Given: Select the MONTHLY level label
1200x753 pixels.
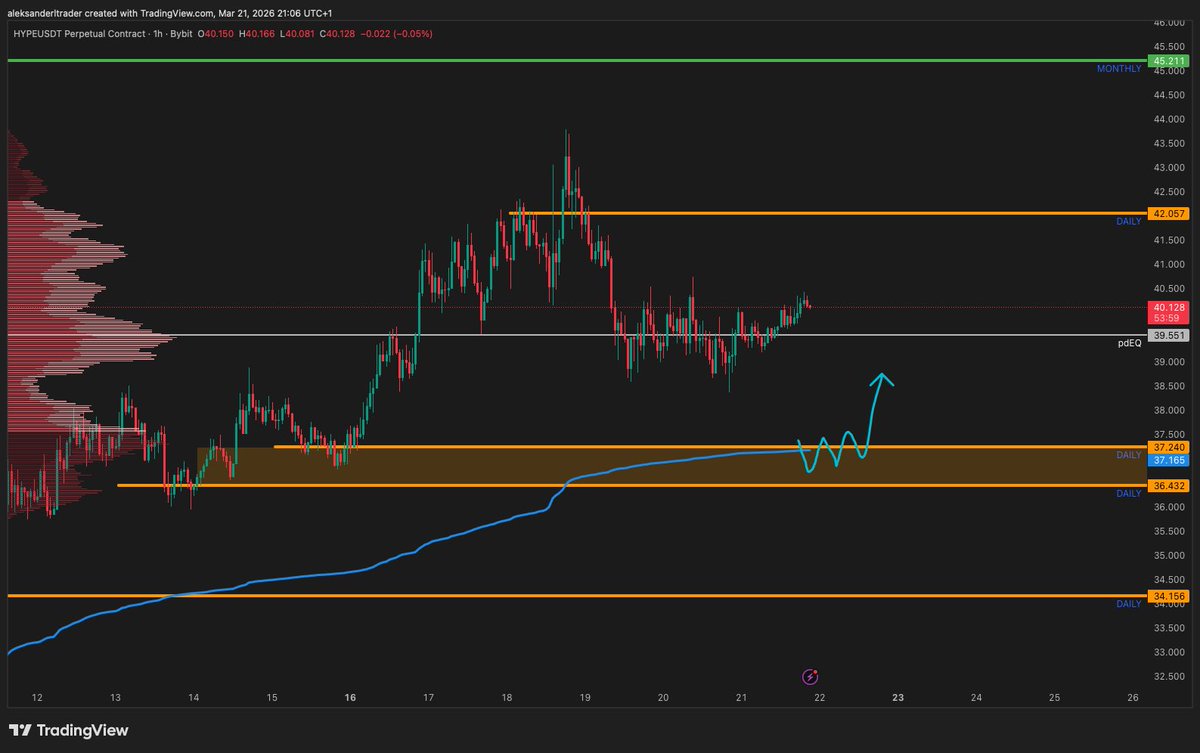Looking at the screenshot, I should pos(1119,69).
